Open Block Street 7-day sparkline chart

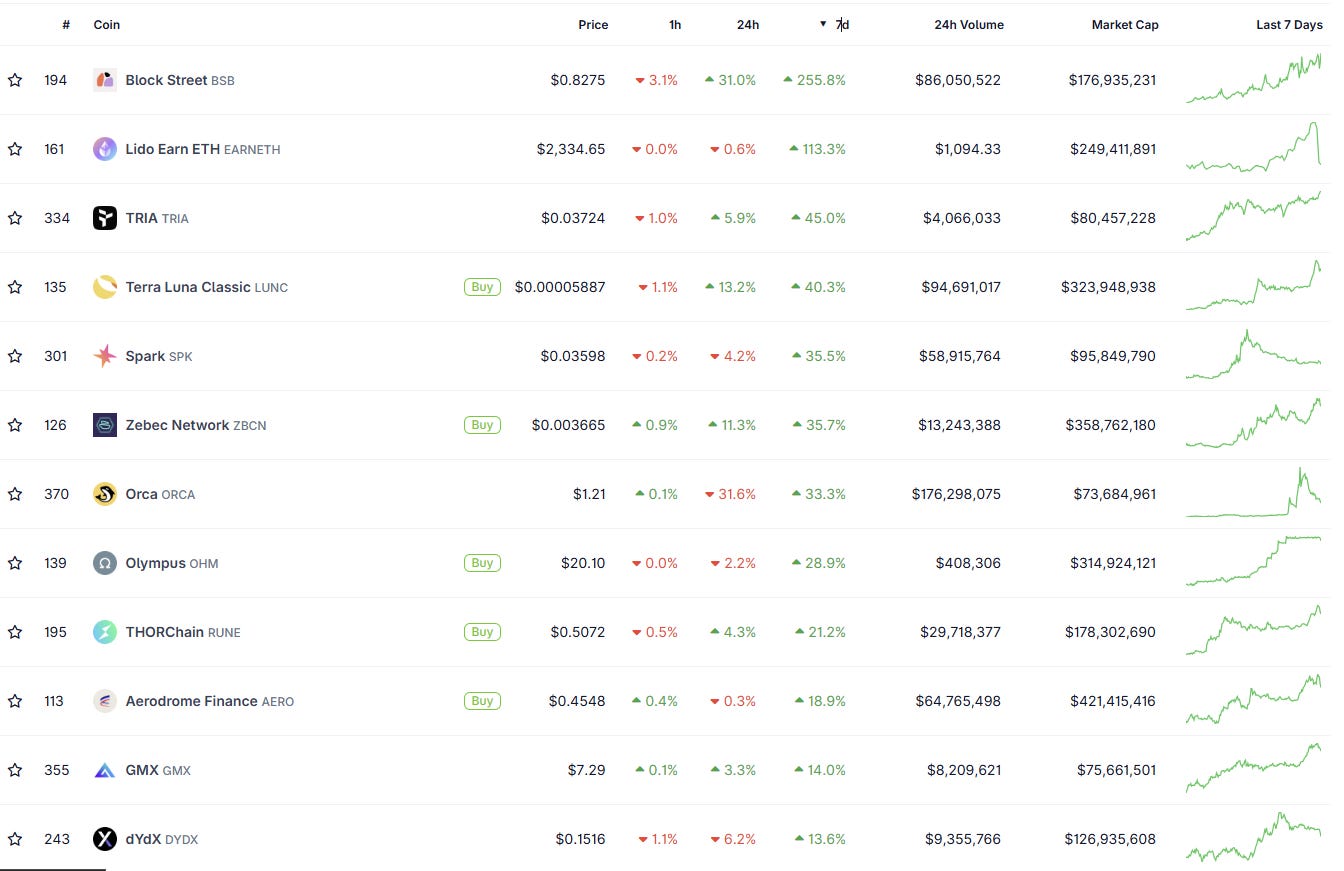coord(1253,78)
